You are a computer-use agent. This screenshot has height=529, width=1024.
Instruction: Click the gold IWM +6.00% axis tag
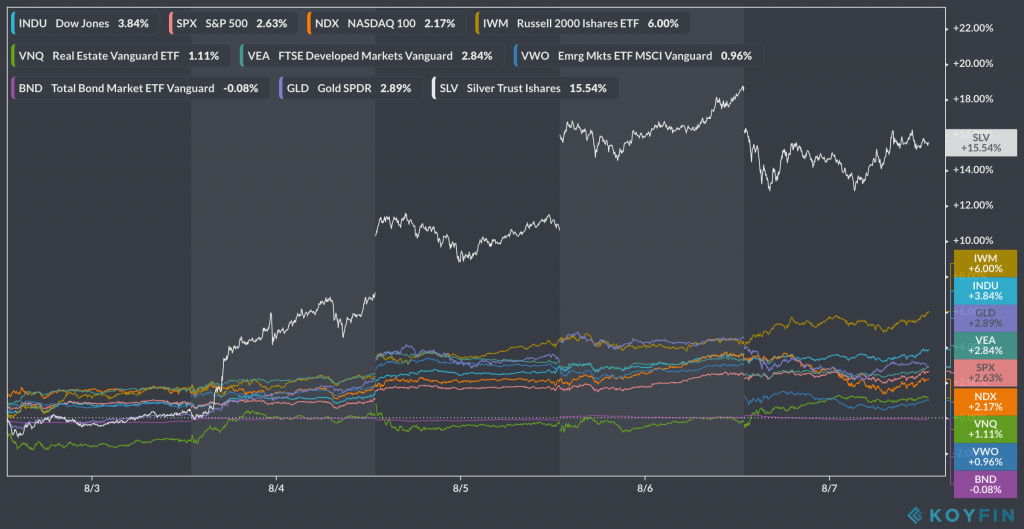(984, 263)
